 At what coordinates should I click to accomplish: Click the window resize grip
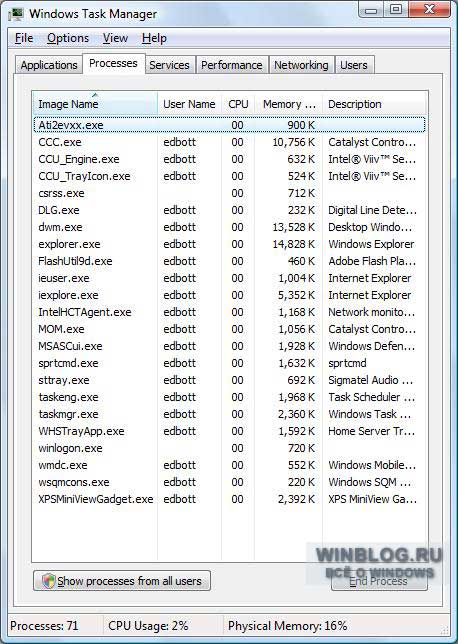445,629
